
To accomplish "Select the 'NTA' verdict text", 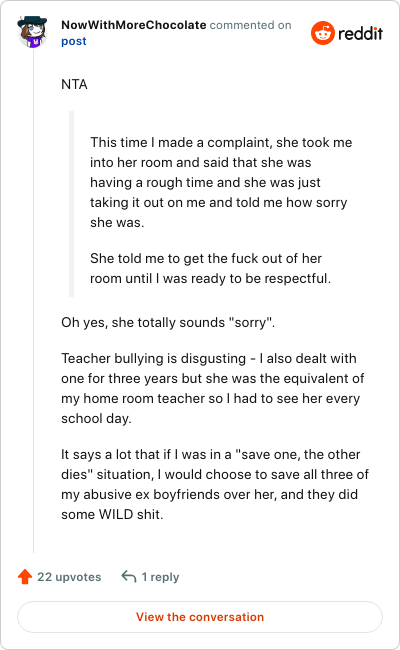I will (x=74, y=85).
